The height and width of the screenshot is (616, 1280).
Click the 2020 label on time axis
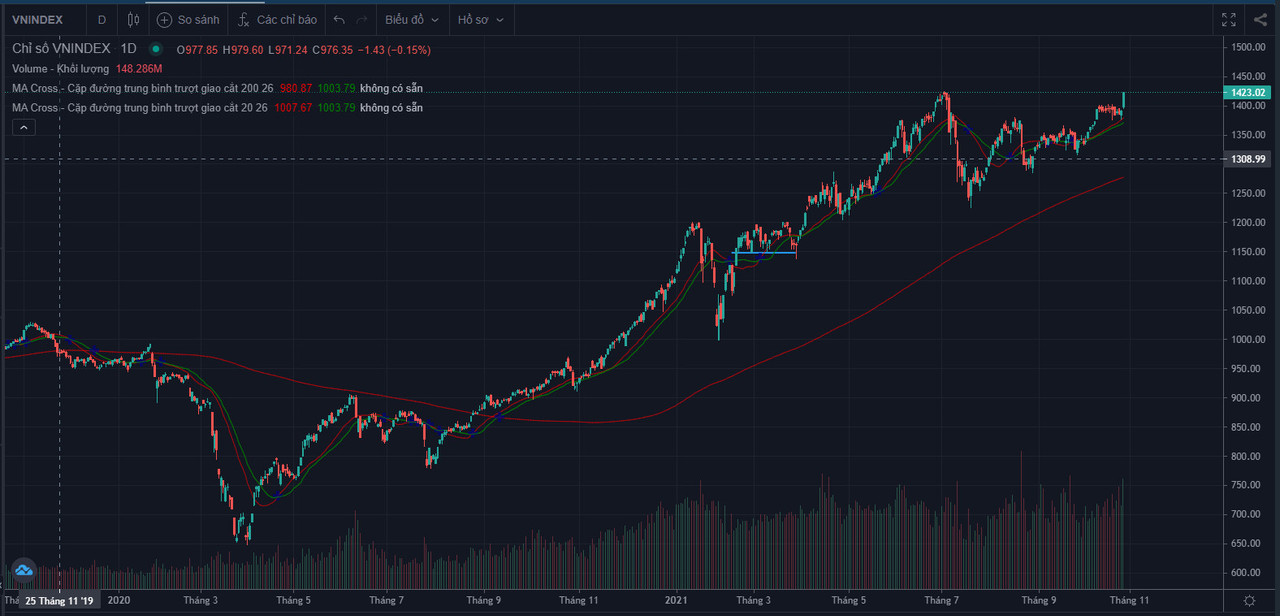point(119,601)
